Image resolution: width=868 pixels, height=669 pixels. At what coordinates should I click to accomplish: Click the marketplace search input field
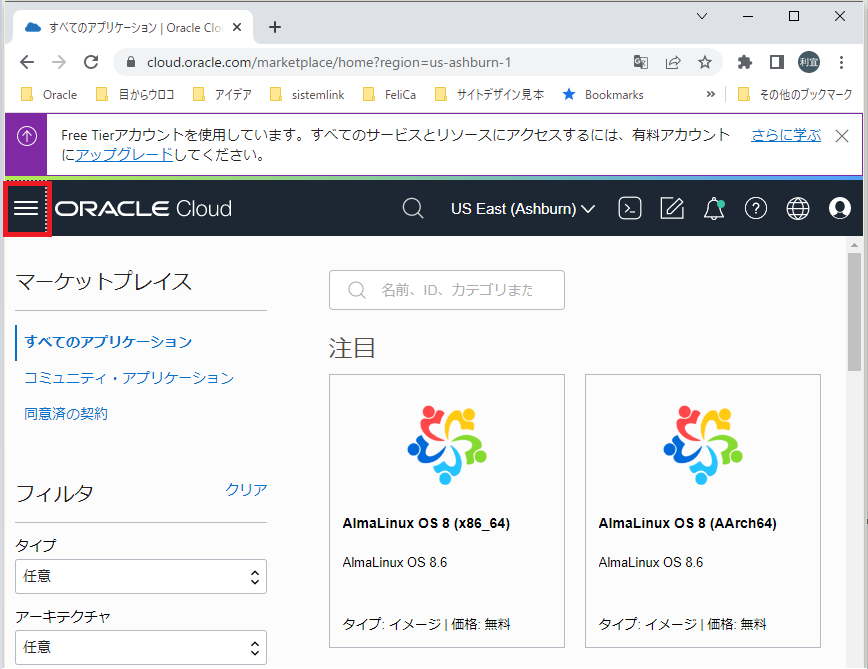tap(447, 290)
